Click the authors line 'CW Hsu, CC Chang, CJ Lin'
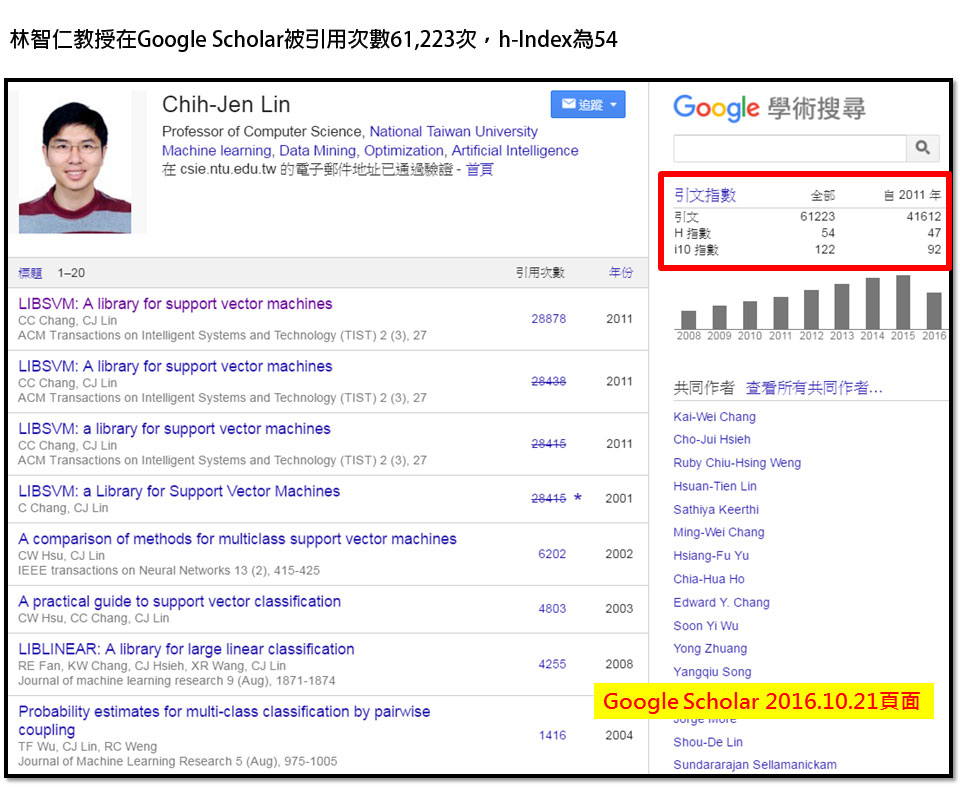This screenshot has height=794, width=960. pos(94,618)
